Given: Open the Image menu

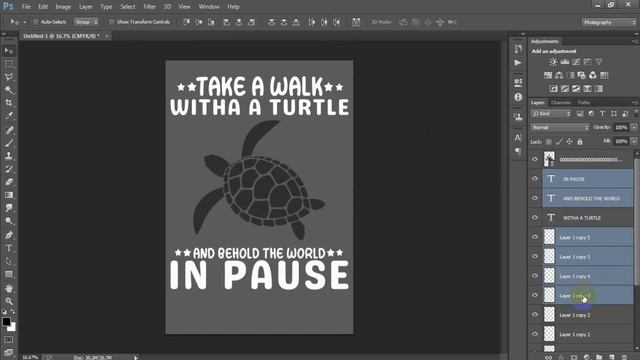Looking at the screenshot, I should pyautogui.click(x=63, y=7).
